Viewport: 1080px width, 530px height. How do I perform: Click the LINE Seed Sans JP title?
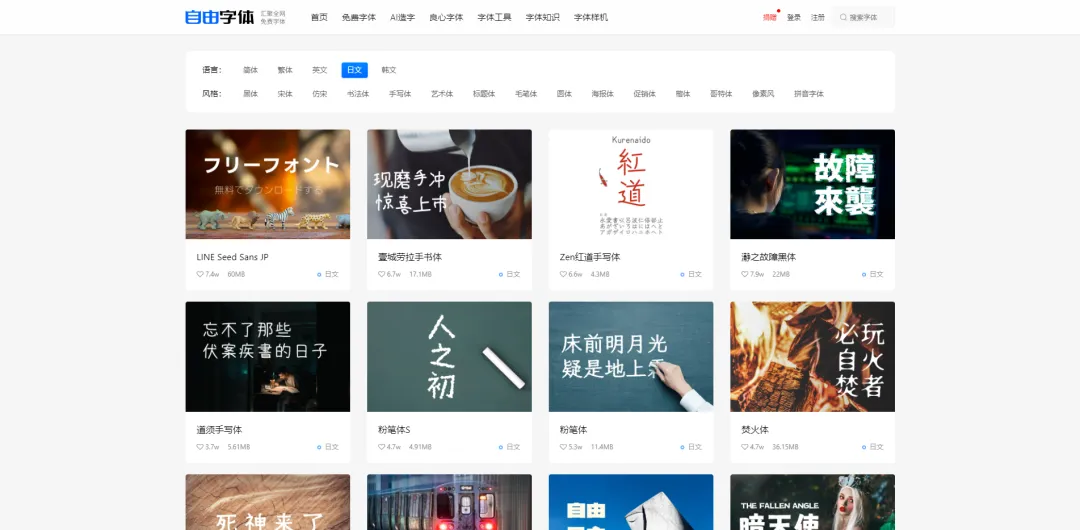pyautogui.click(x=233, y=257)
